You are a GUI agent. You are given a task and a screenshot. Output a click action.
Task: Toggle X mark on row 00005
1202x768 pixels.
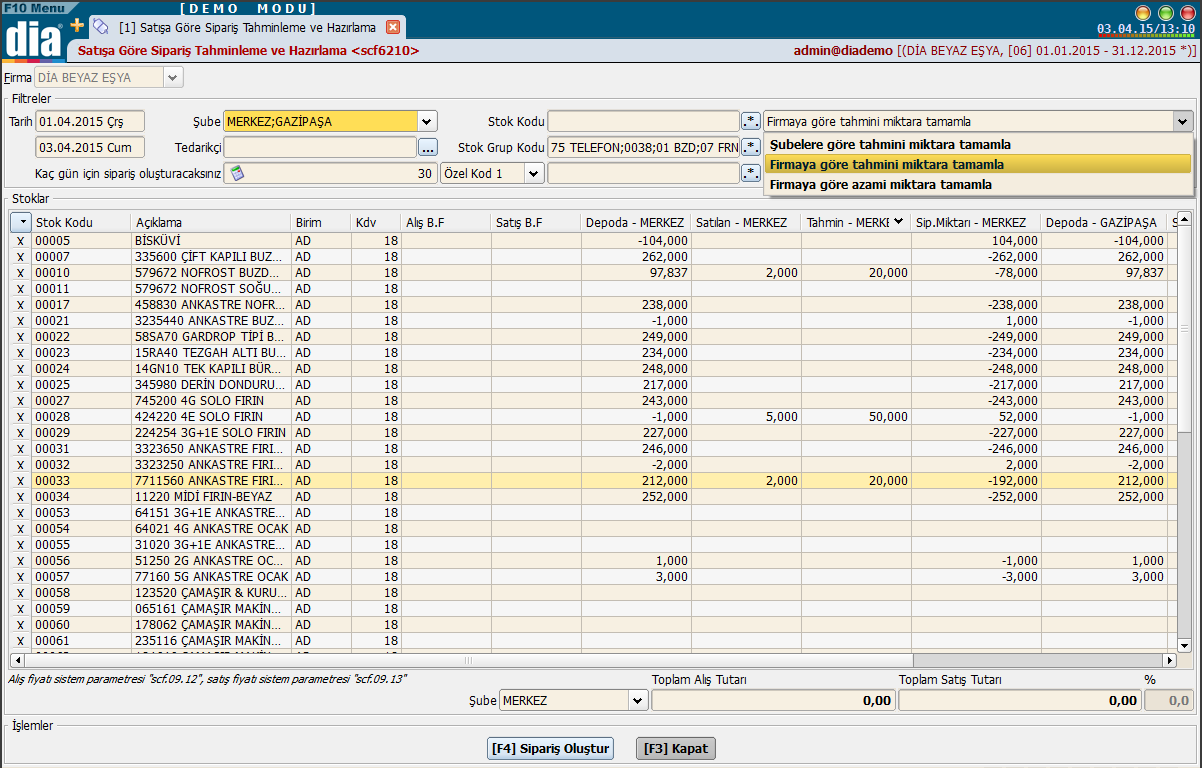click(x=20, y=240)
